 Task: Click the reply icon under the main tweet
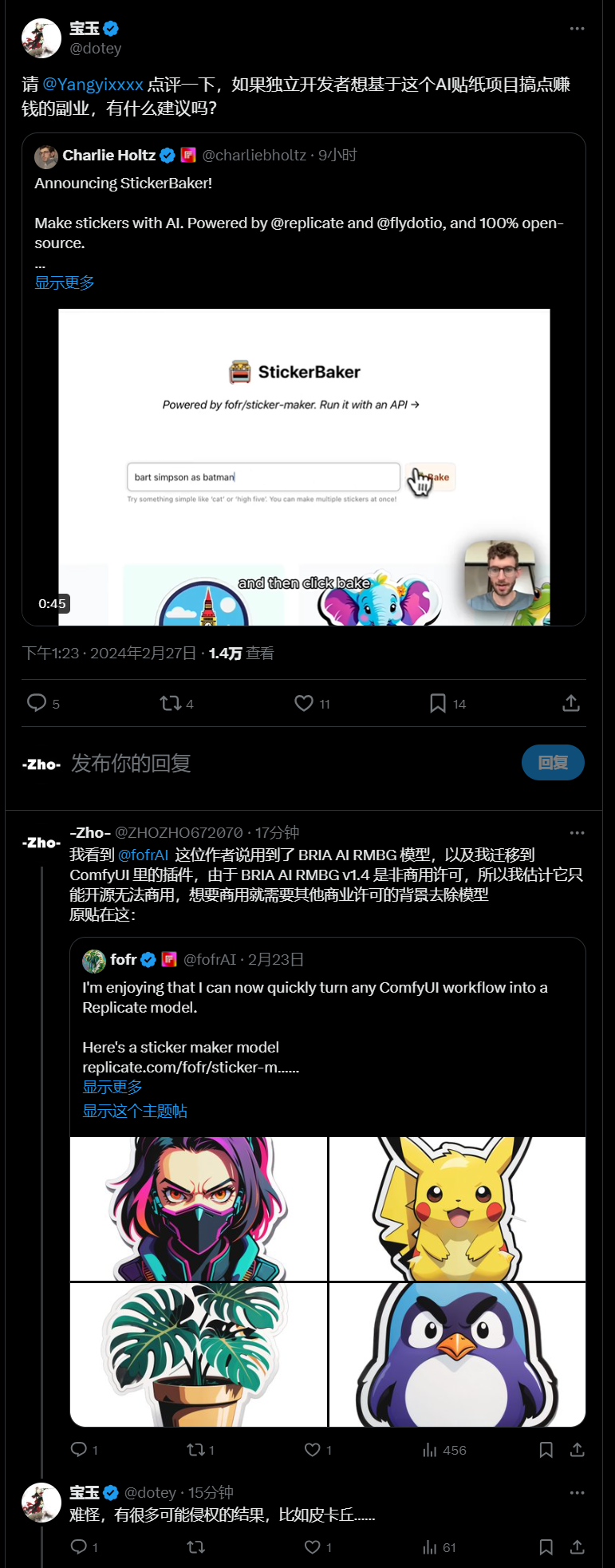tap(37, 702)
